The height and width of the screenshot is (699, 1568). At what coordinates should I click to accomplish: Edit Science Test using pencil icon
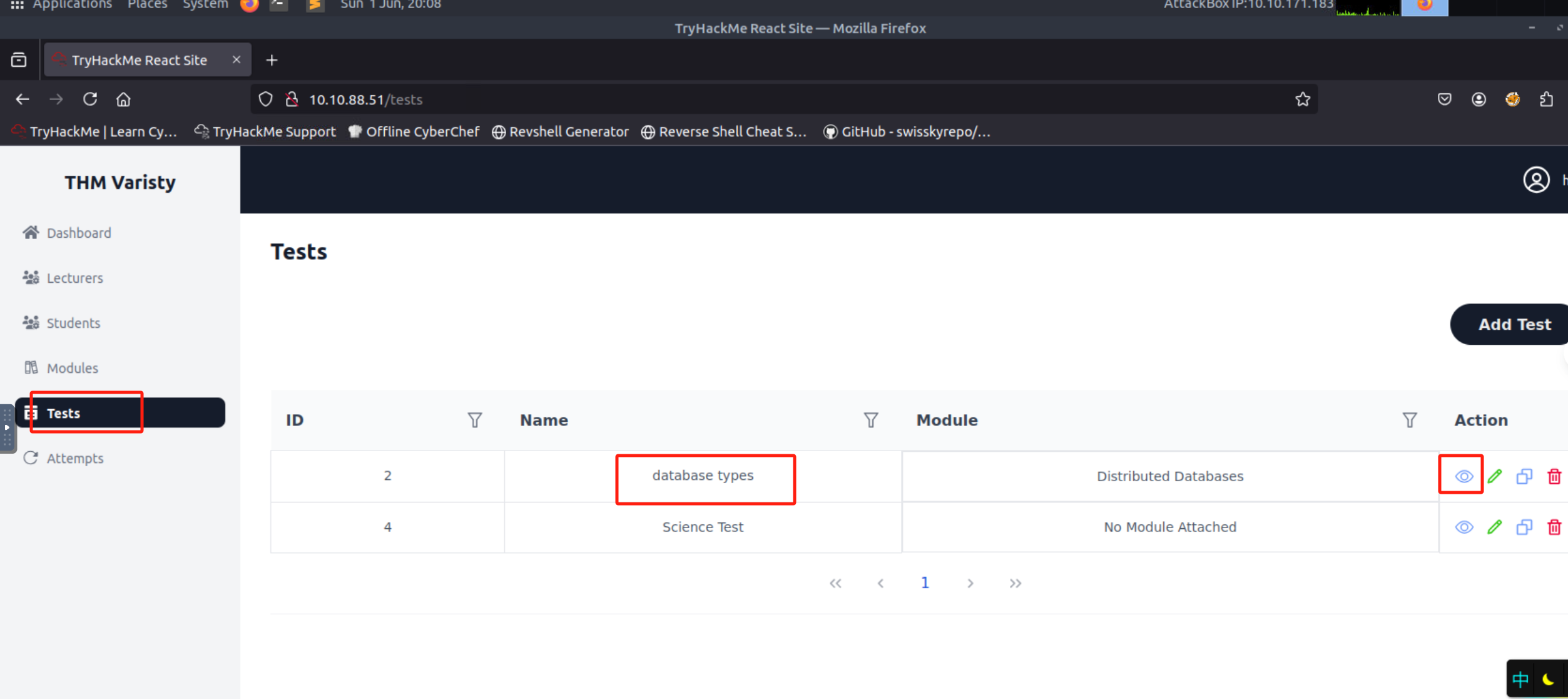pyautogui.click(x=1494, y=527)
